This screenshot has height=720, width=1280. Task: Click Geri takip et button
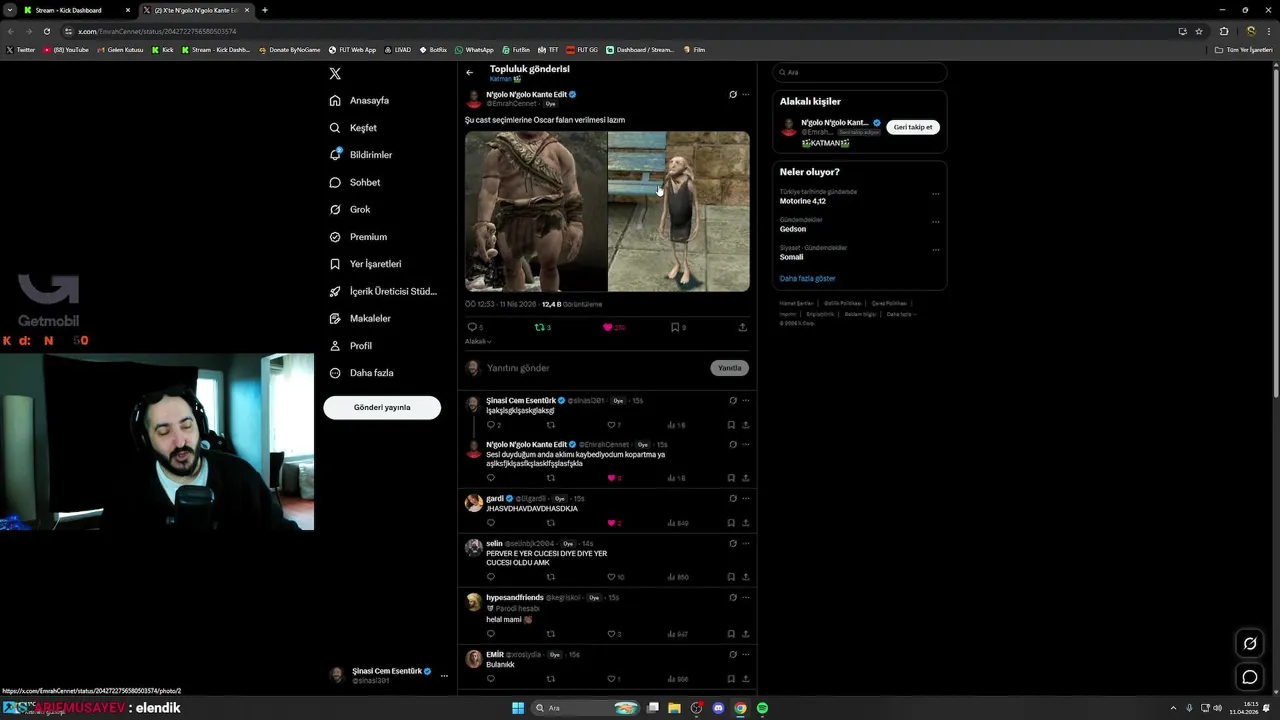point(913,127)
